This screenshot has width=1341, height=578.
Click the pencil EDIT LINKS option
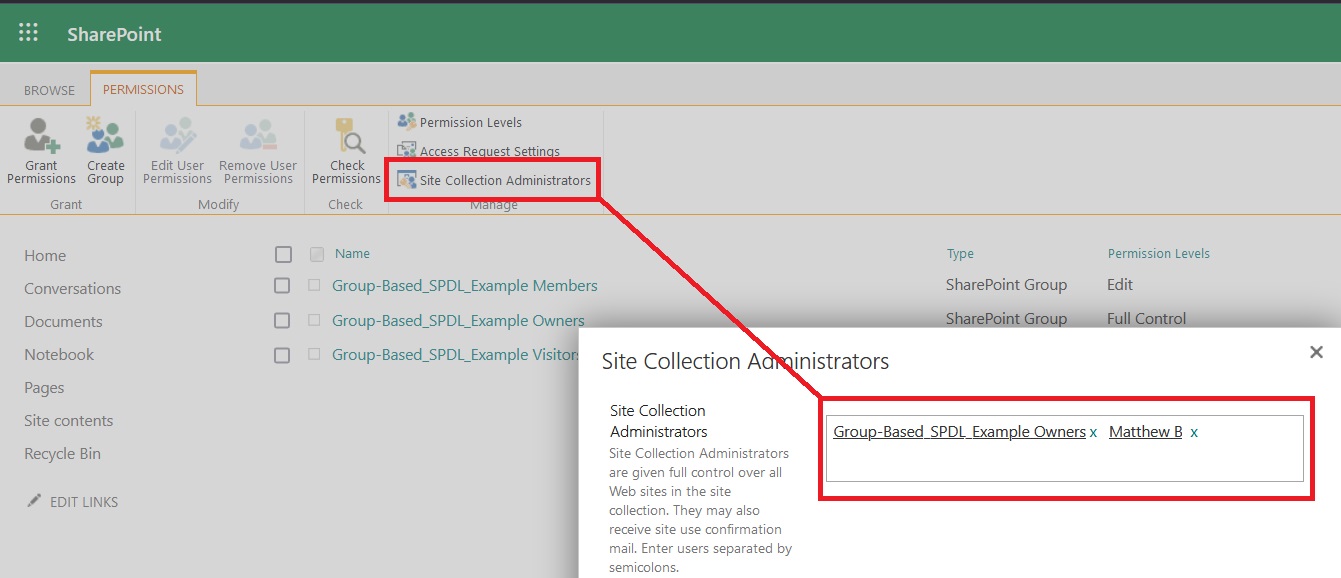(73, 502)
